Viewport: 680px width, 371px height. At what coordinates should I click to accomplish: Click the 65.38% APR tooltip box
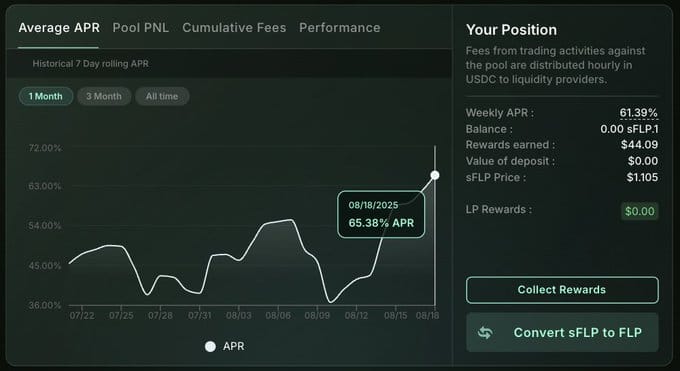click(x=381, y=214)
